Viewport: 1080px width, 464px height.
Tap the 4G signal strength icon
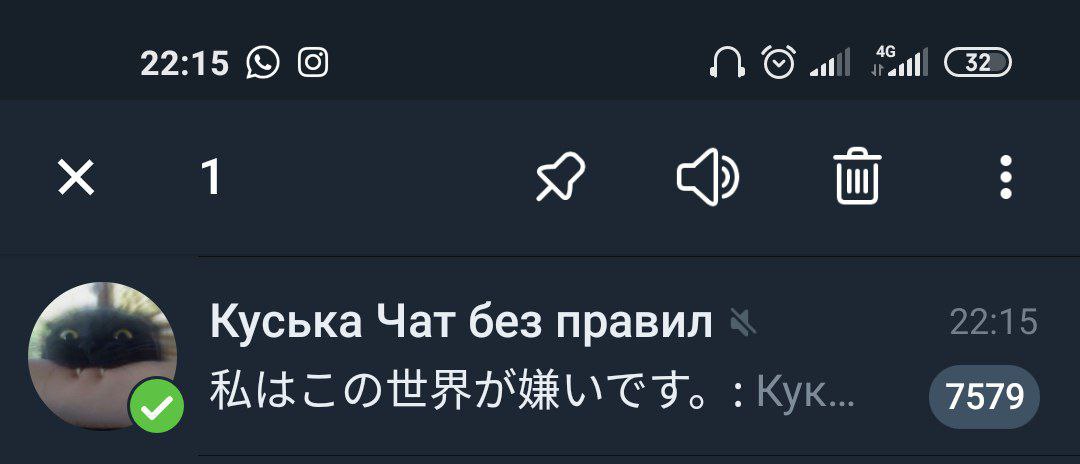click(899, 61)
